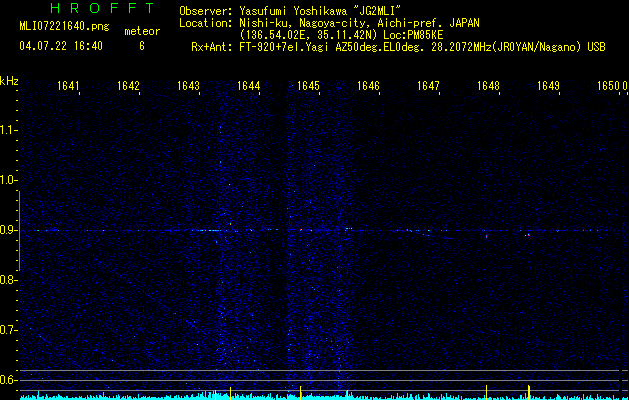
Task: Click the 1644 time axis label
Action: pos(248,85)
